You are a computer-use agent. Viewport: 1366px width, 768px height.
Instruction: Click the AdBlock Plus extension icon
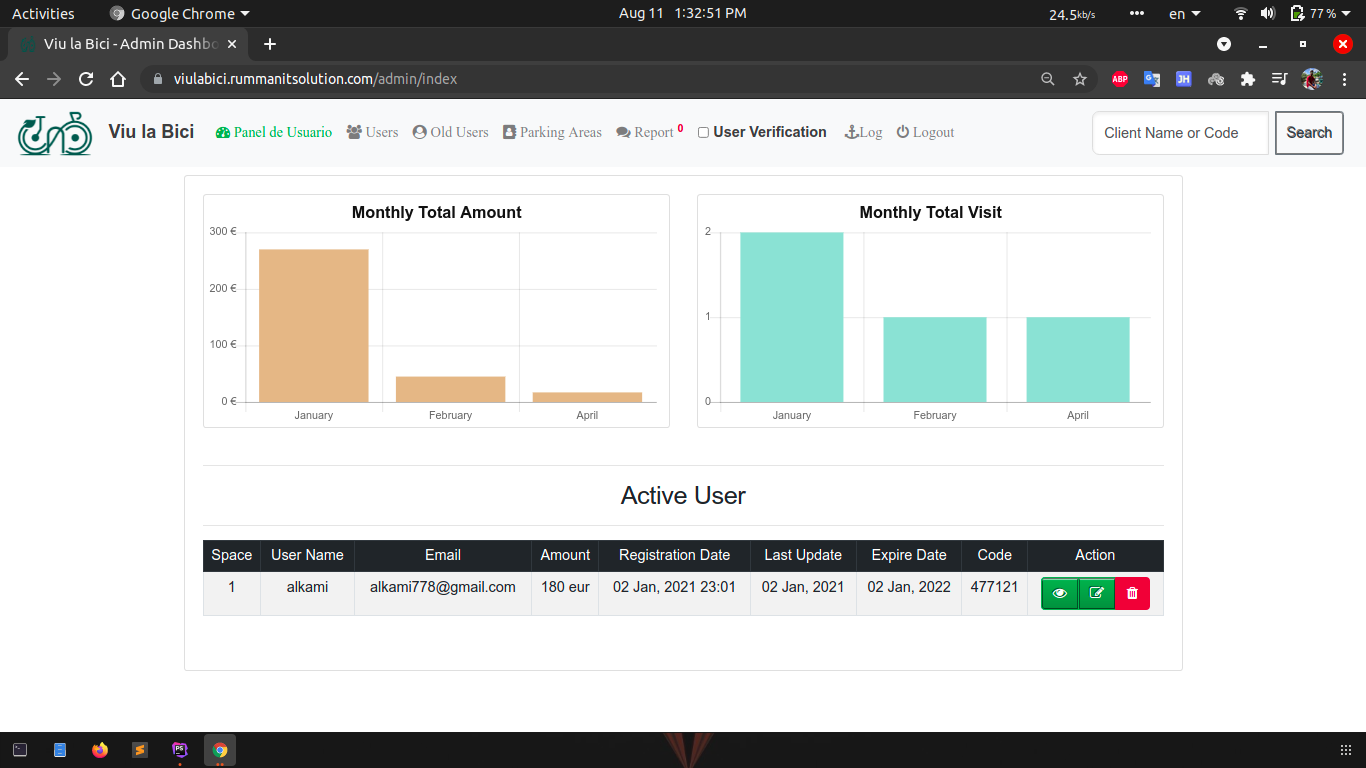[1120, 79]
